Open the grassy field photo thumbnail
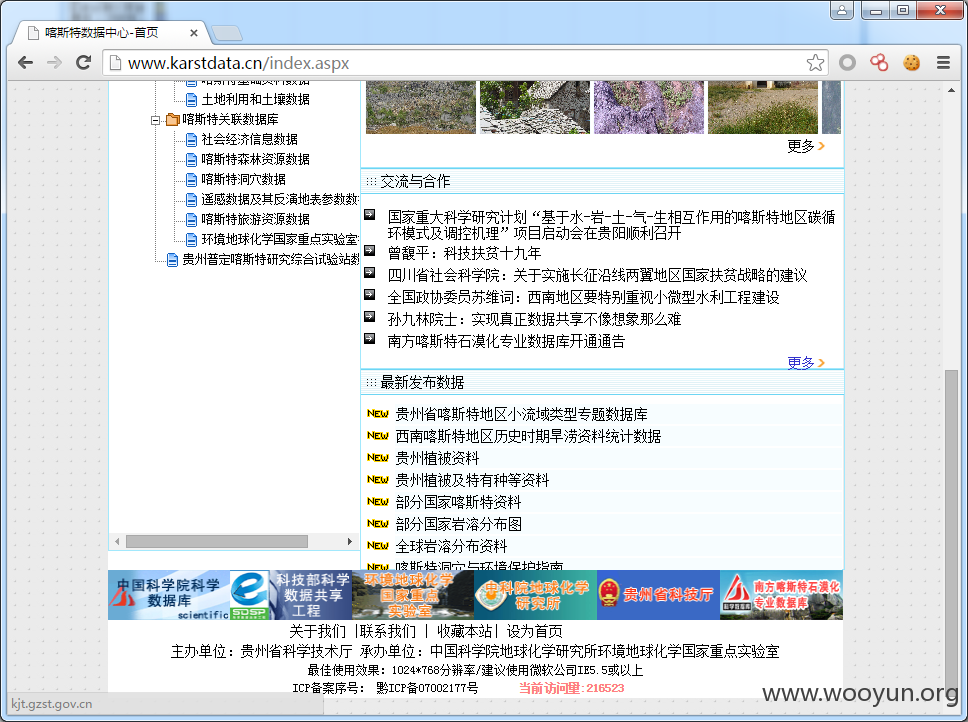 tap(763, 107)
